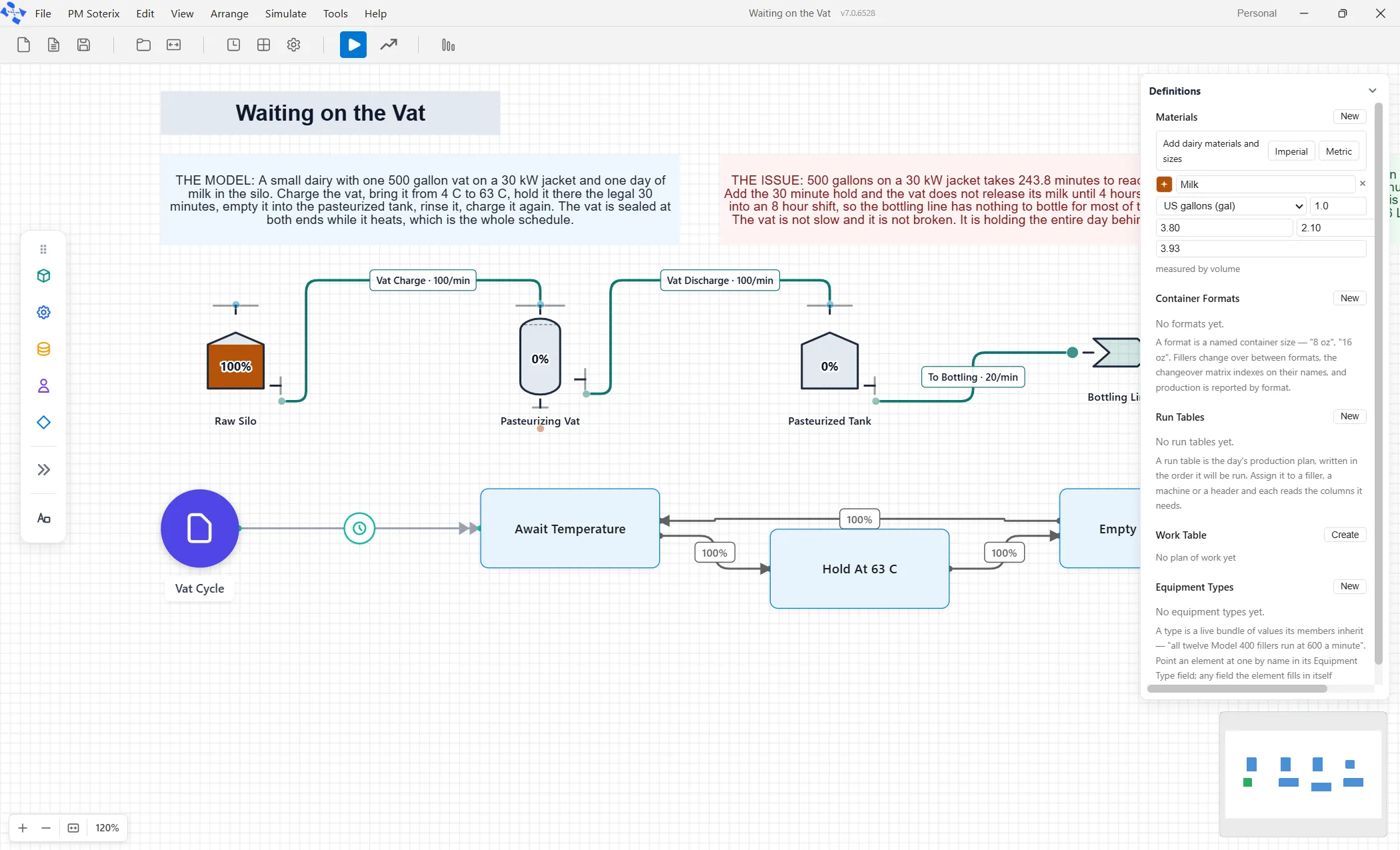Open the Arrange menu
1400x850 pixels.
tap(229, 13)
